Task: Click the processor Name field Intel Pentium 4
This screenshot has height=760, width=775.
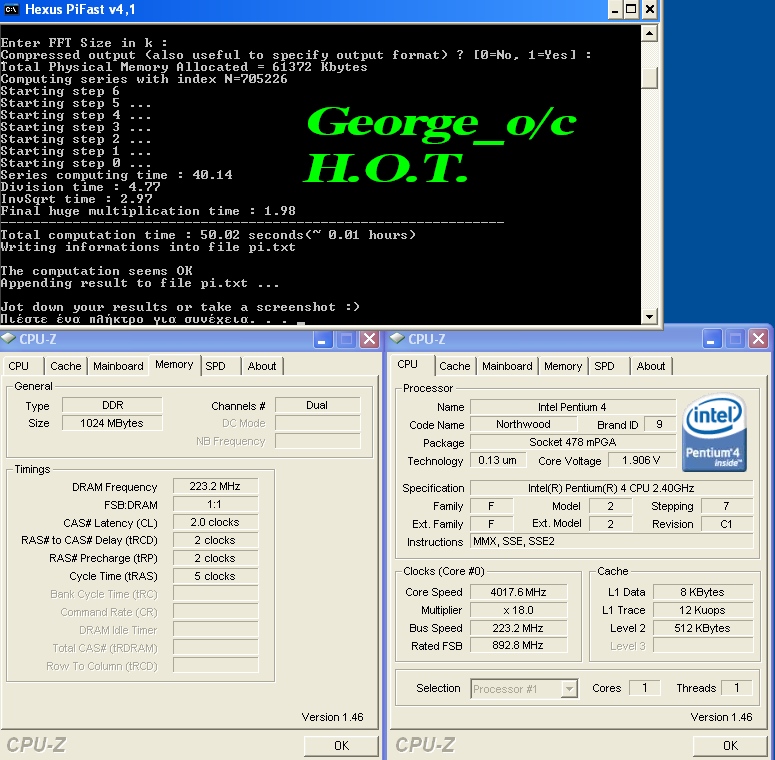Action: point(572,407)
